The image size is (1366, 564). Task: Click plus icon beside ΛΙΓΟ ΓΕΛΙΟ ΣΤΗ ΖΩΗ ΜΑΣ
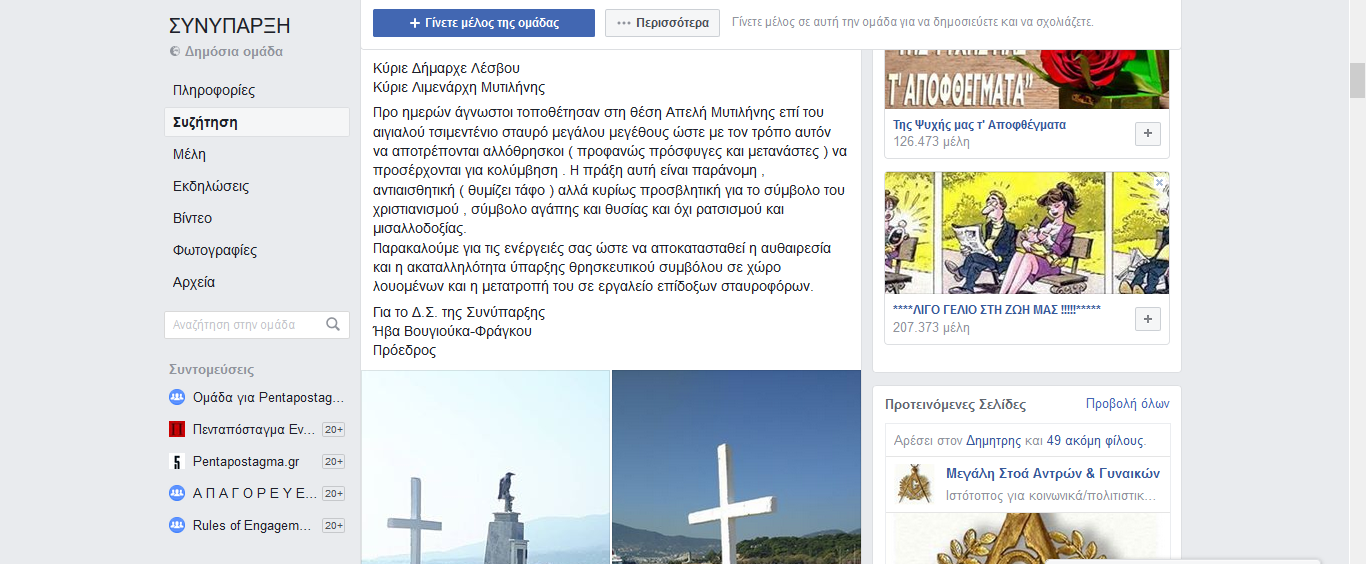point(1148,319)
